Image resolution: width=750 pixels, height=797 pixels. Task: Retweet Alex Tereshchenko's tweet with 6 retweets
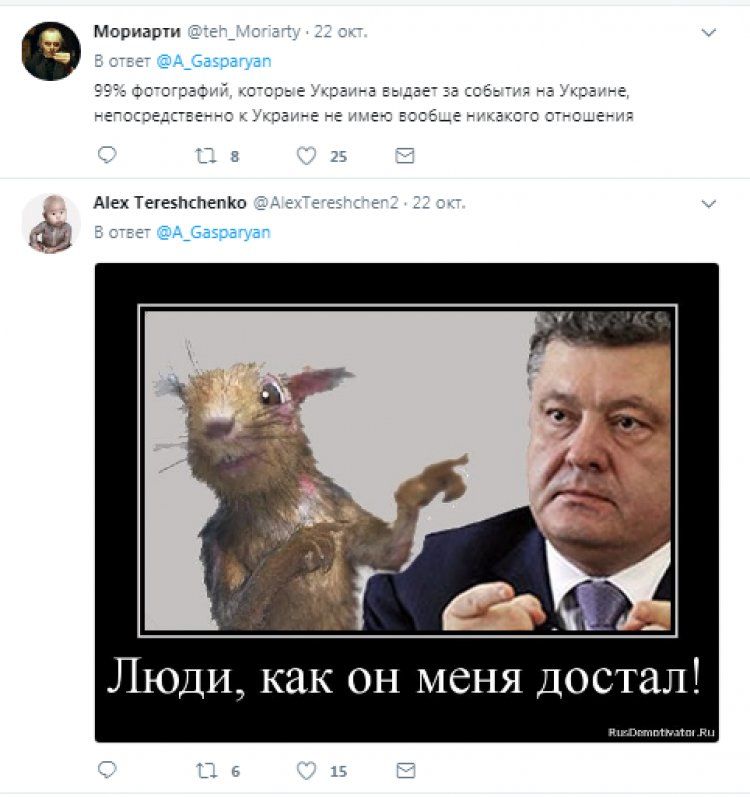[x=206, y=771]
